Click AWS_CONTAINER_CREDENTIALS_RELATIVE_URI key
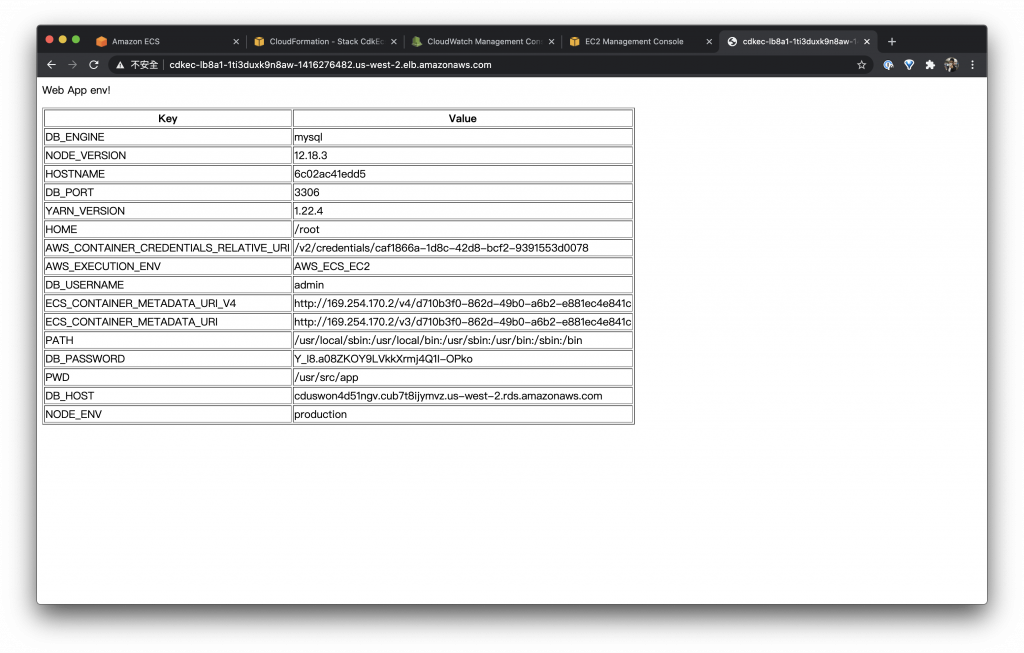 pyautogui.click(x=168, y=247)
